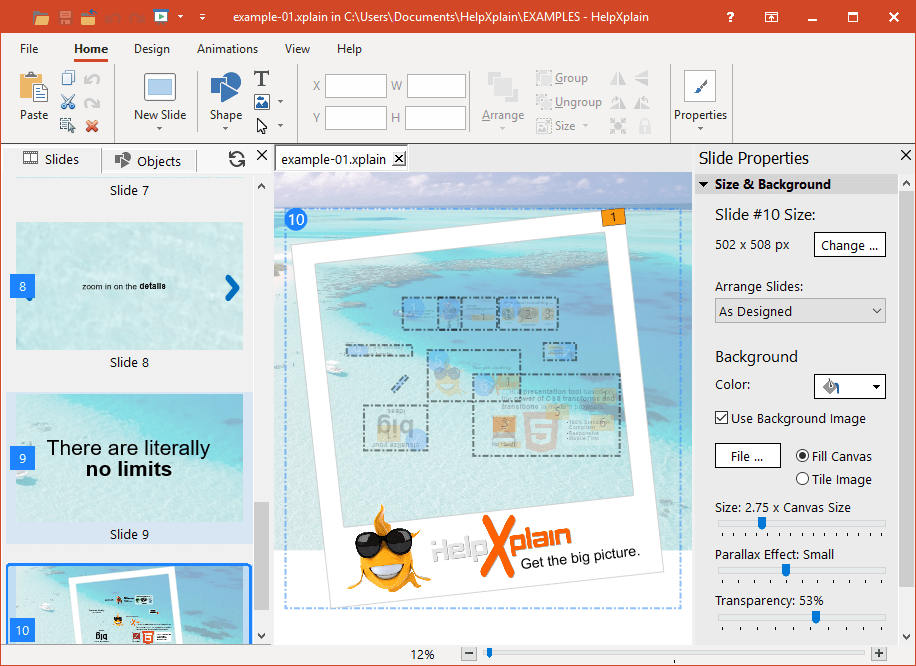Screen dimensions: 916x666
Task: Click the File ... background image button
Action: [748, 456]
